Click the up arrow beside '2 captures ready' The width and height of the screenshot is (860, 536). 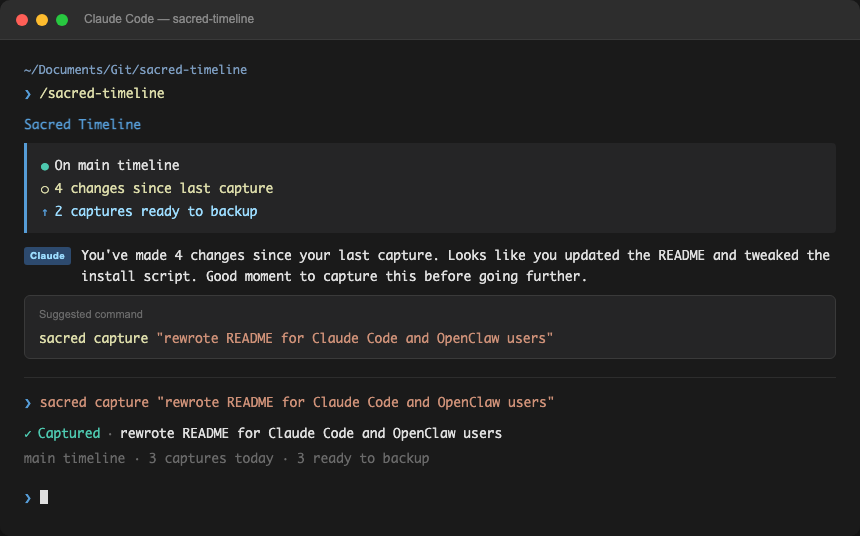(45, 212)
